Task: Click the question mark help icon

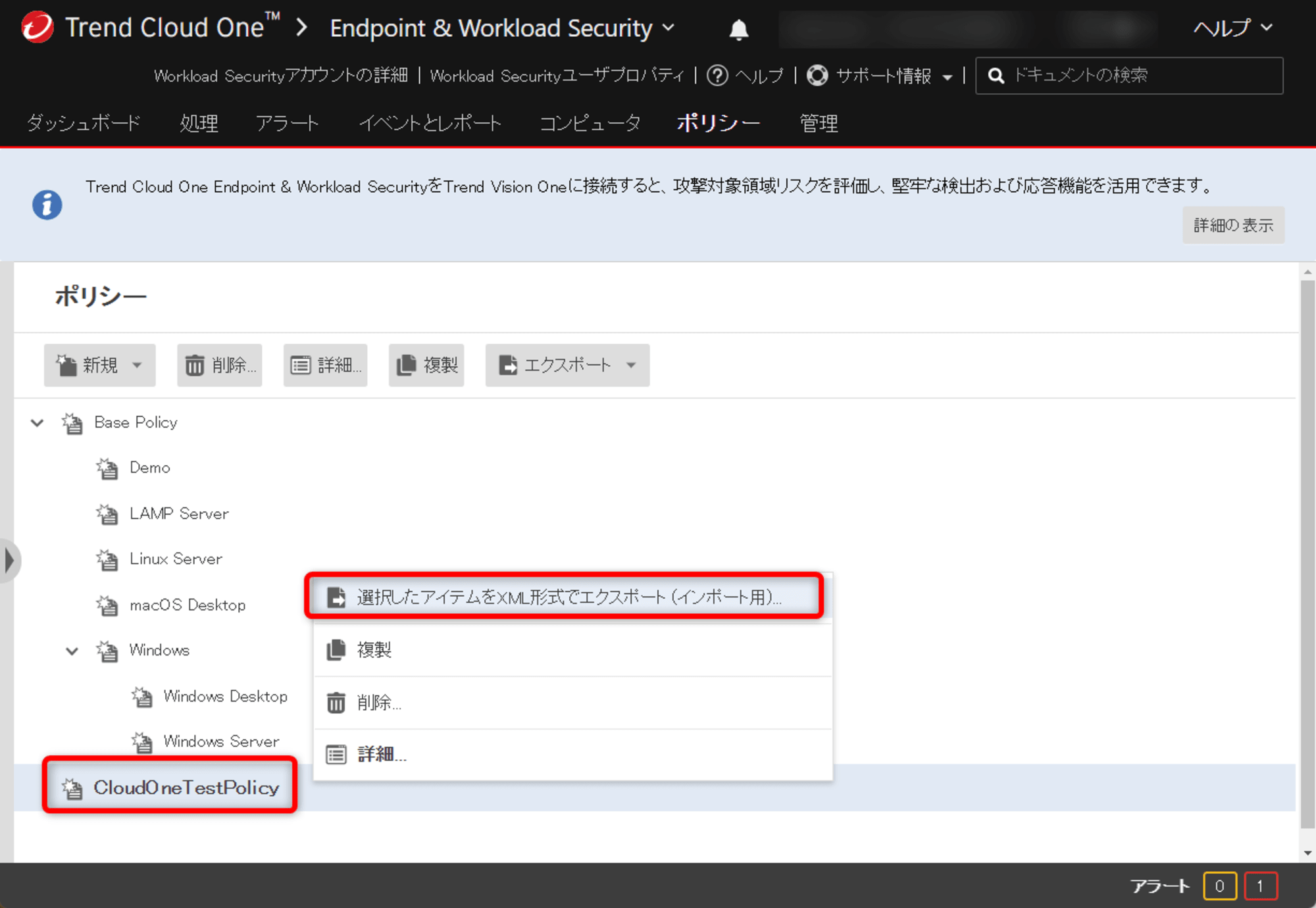Action: pyautogui.click(x=717, y=76)
